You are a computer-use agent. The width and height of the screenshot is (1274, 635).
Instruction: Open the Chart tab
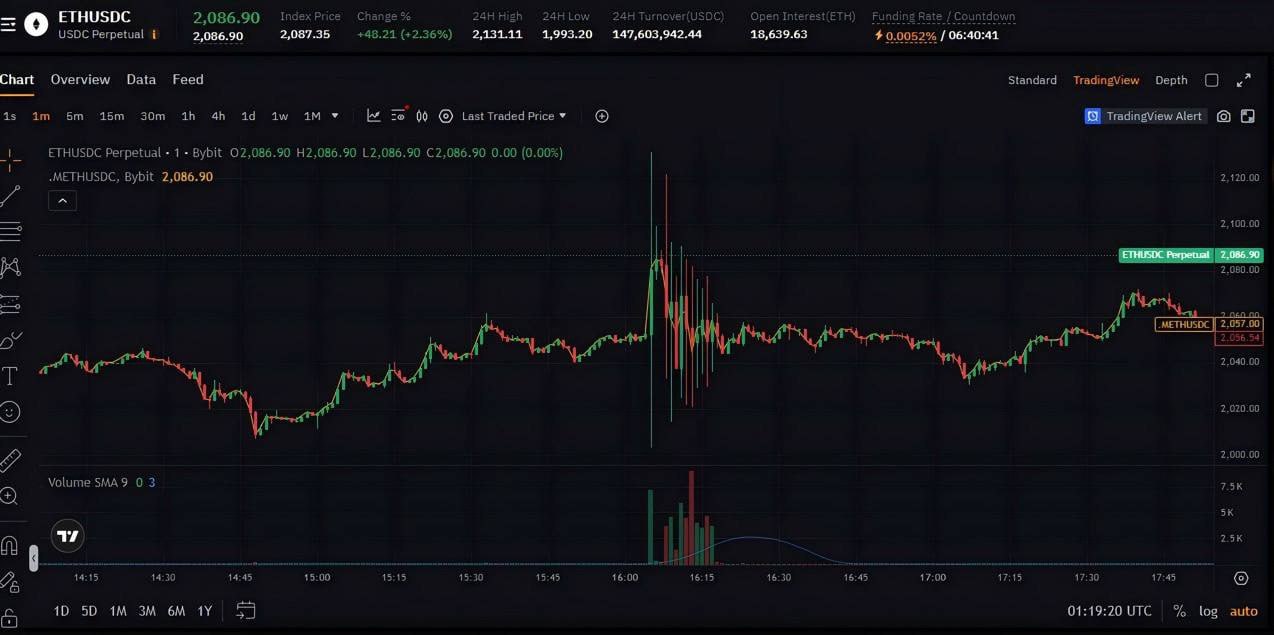click(17, 80)
